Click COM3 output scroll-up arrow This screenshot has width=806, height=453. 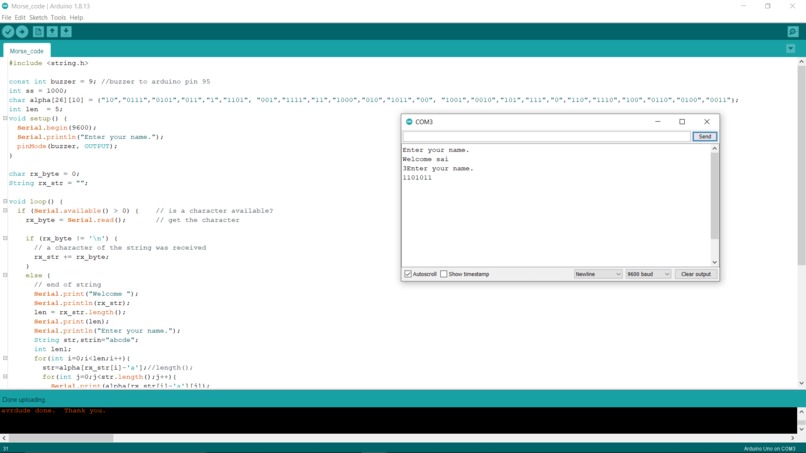pos(714,149)
